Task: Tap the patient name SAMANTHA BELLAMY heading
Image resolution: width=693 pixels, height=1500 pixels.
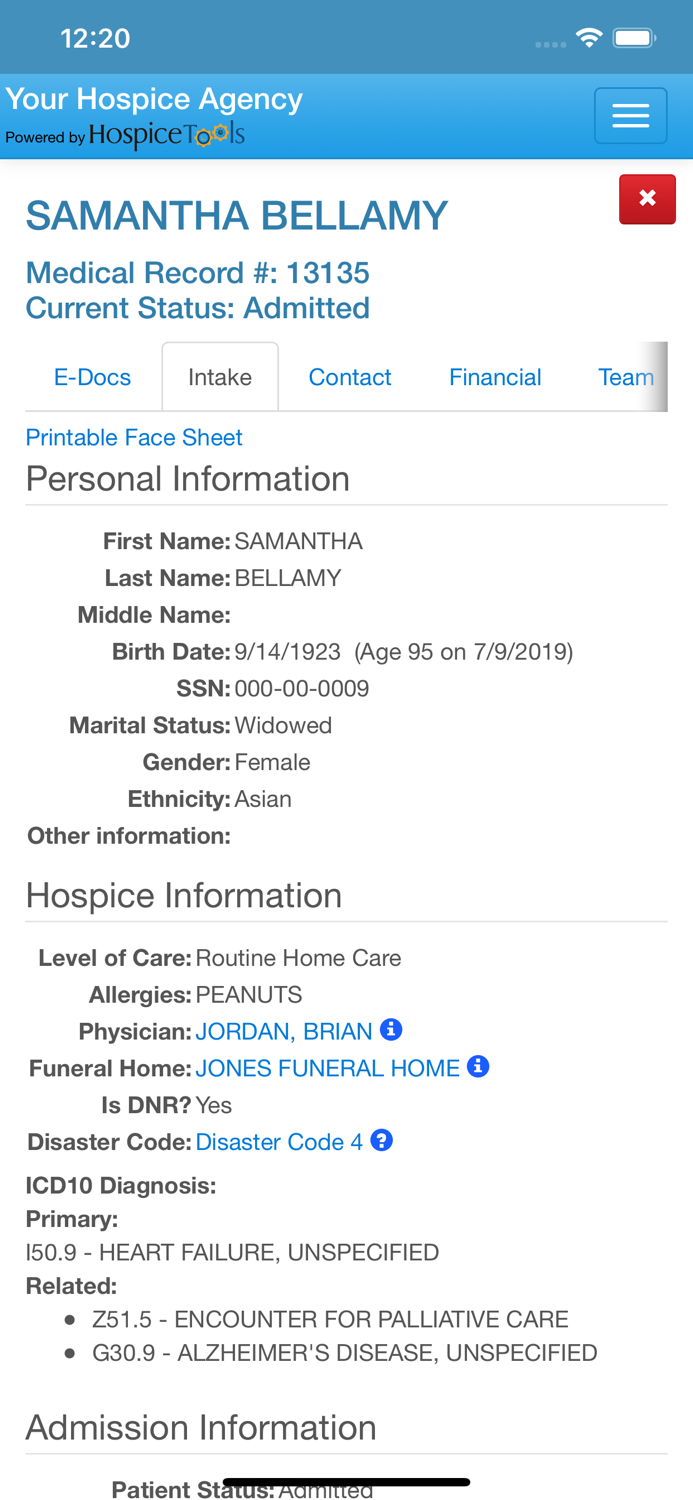Action: (237, 216)
